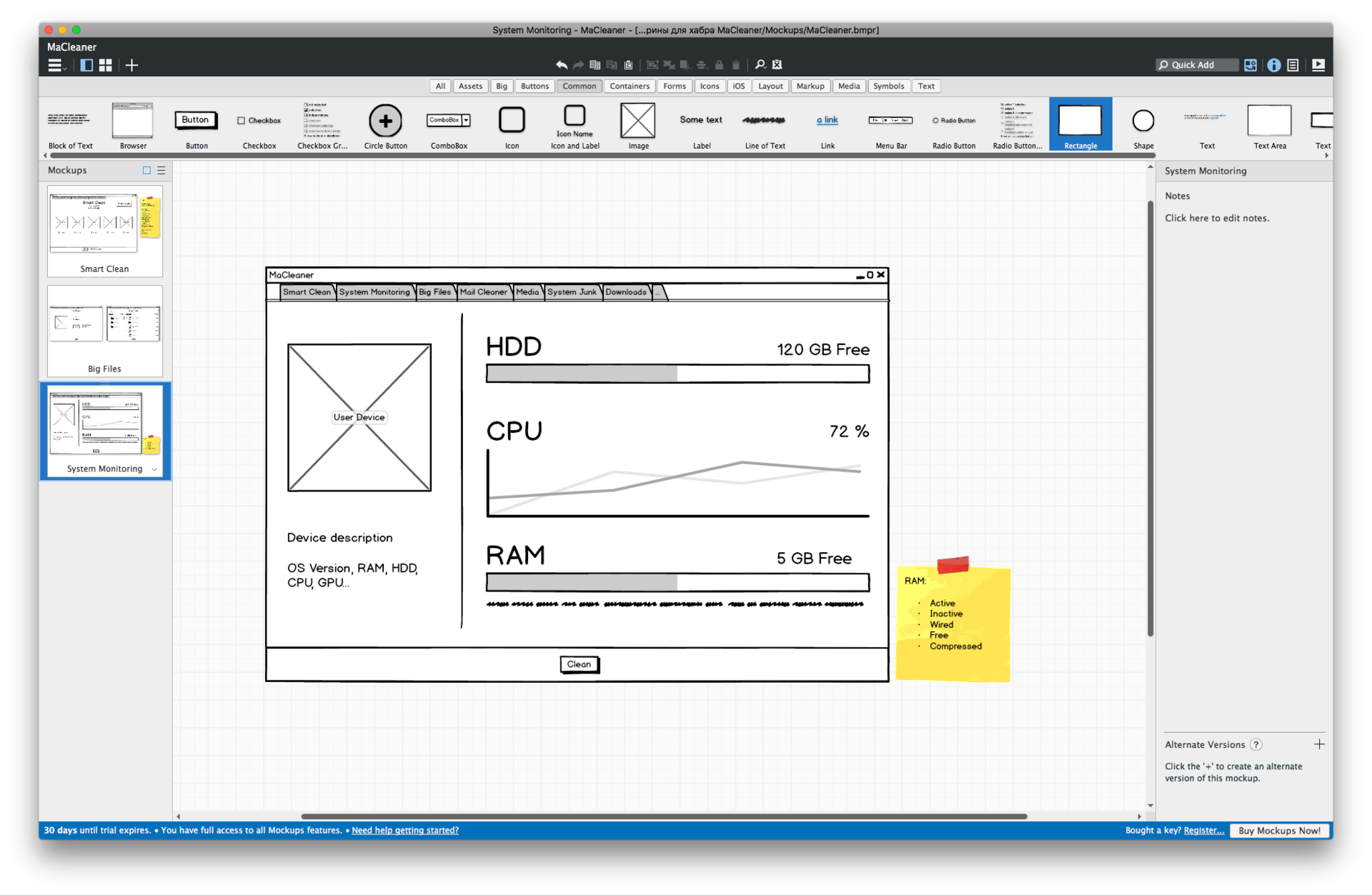Open the zoom magnifier tool
This screenshot has width=1372, height=895.
click(x=760, y=65)
